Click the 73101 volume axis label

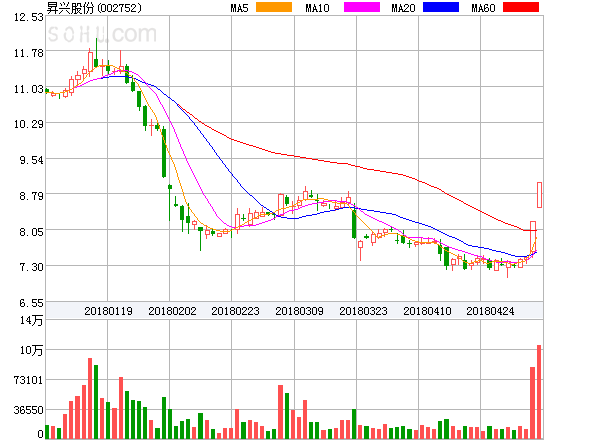[x=29, y=380]
